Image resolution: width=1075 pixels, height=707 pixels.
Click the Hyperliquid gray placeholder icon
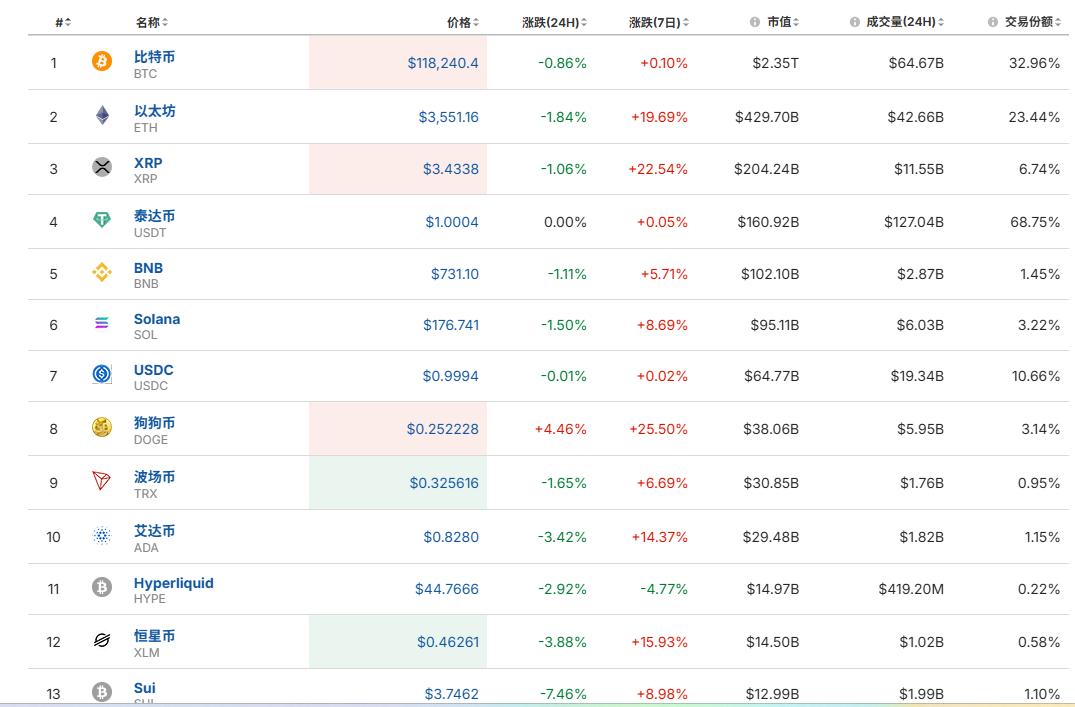(x=101, y=587)
